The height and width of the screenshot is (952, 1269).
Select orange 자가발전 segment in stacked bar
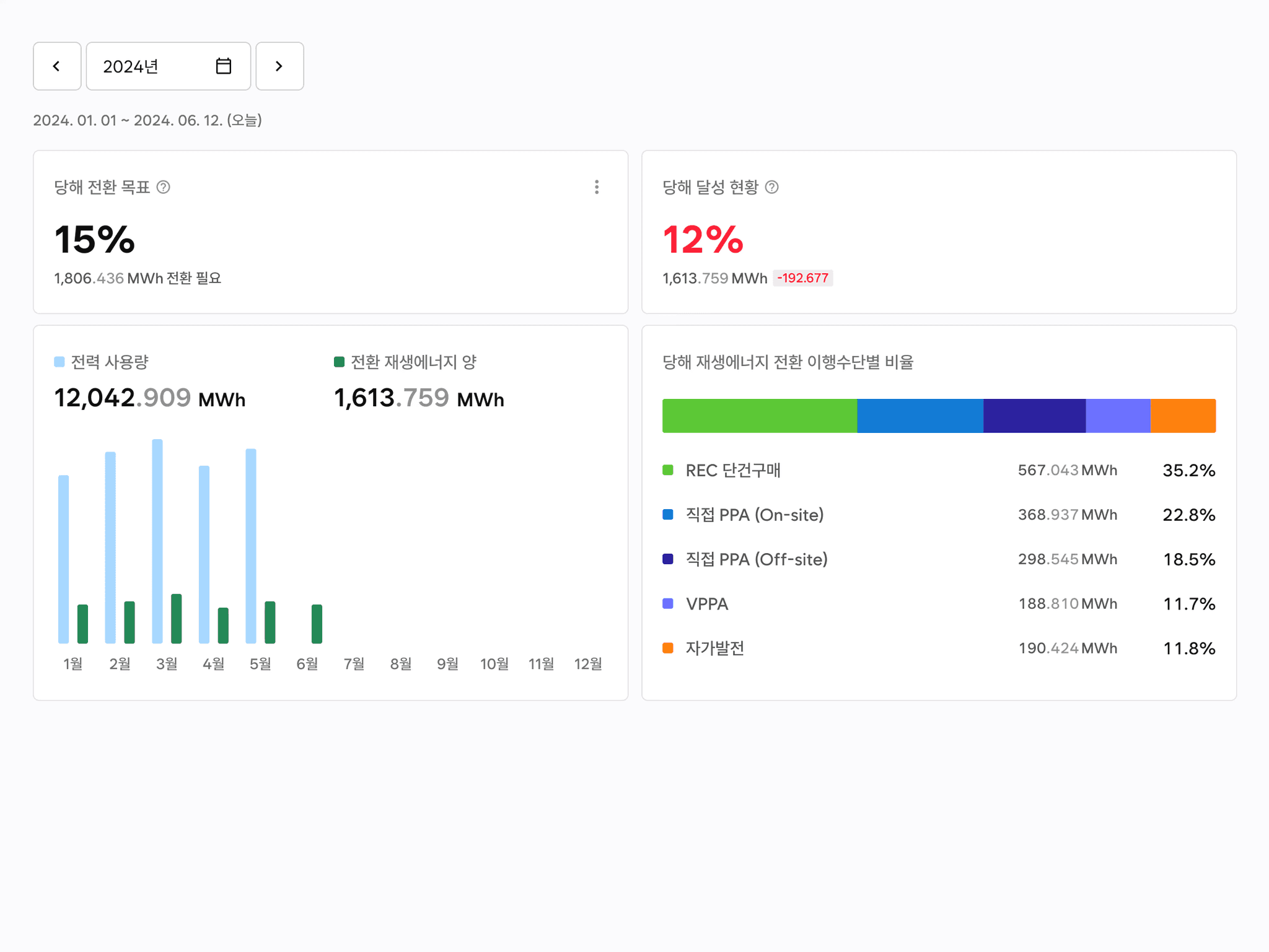(x=1183, y=416)
